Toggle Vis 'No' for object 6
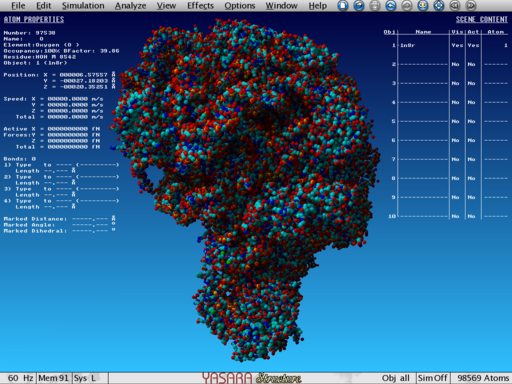This screenshot has width=512, height=384. 455,140
